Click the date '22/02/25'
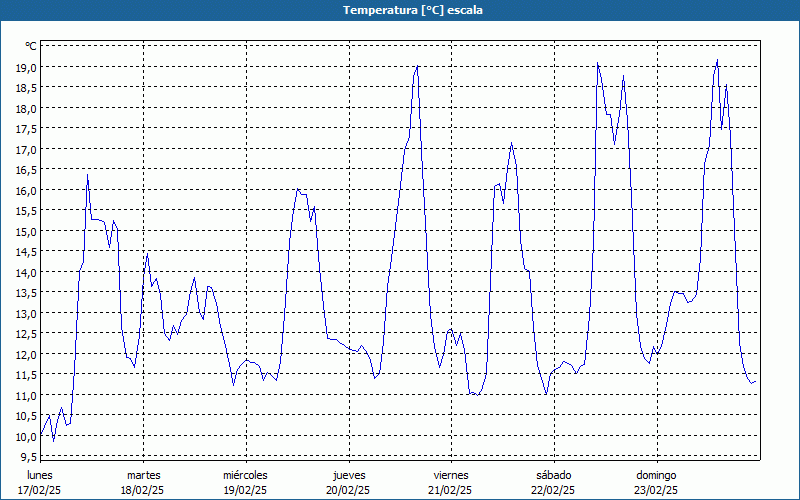The height and width of the screenshot is (500, 800). pos(553,490)
